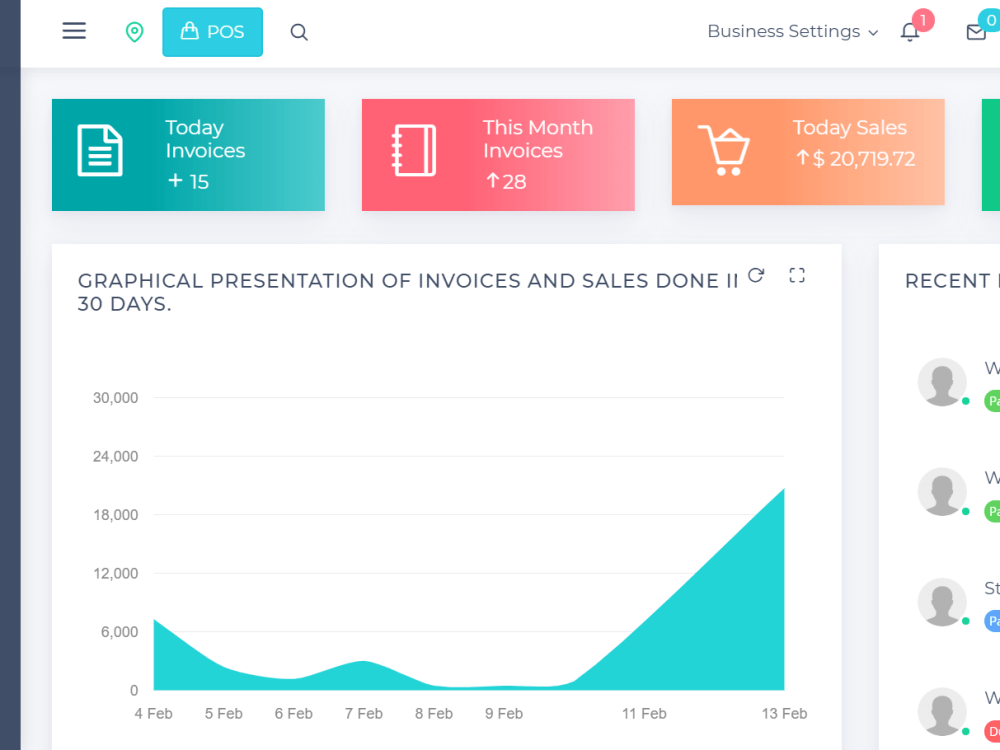Refresh the invoices and sales chart
The image size is (1000, 750).
[756, 275]
